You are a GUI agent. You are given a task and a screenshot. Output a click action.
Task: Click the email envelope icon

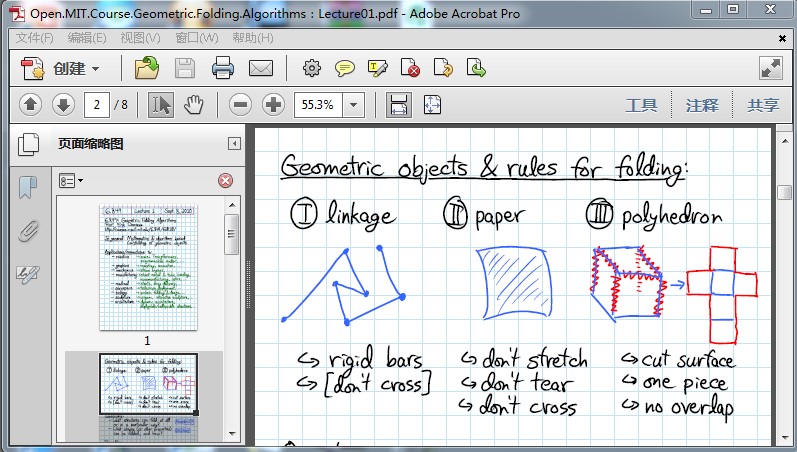pos(261,68)
